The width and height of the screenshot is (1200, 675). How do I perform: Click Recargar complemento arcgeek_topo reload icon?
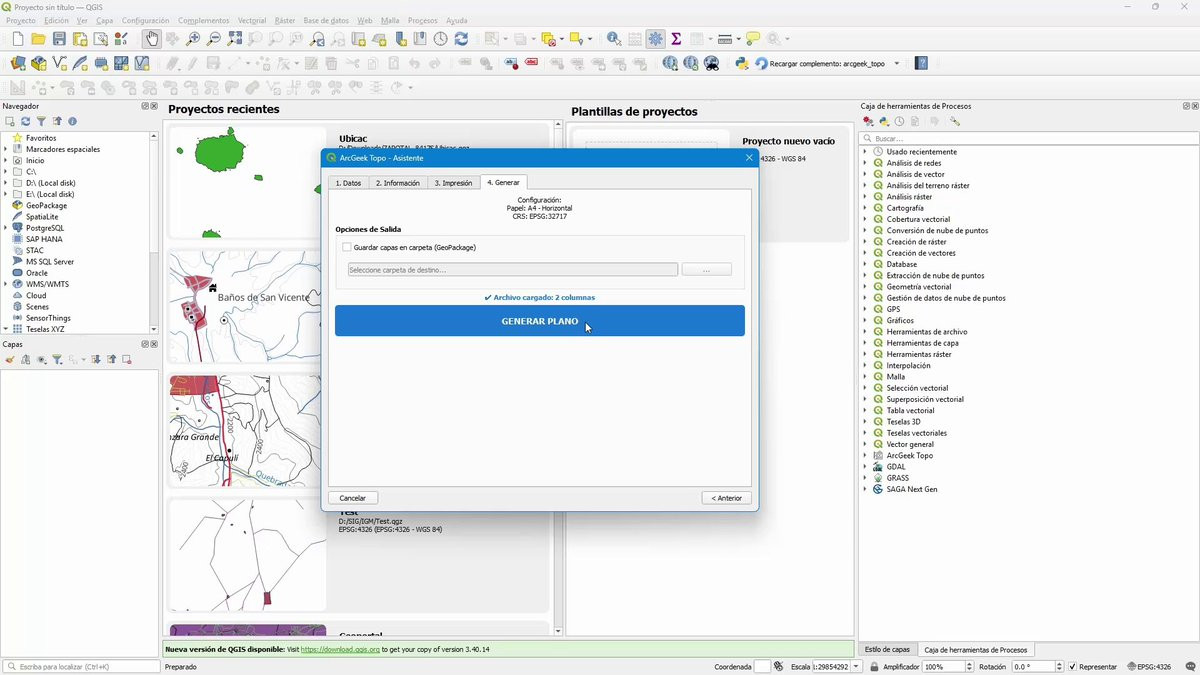click(x=761, y=63)
